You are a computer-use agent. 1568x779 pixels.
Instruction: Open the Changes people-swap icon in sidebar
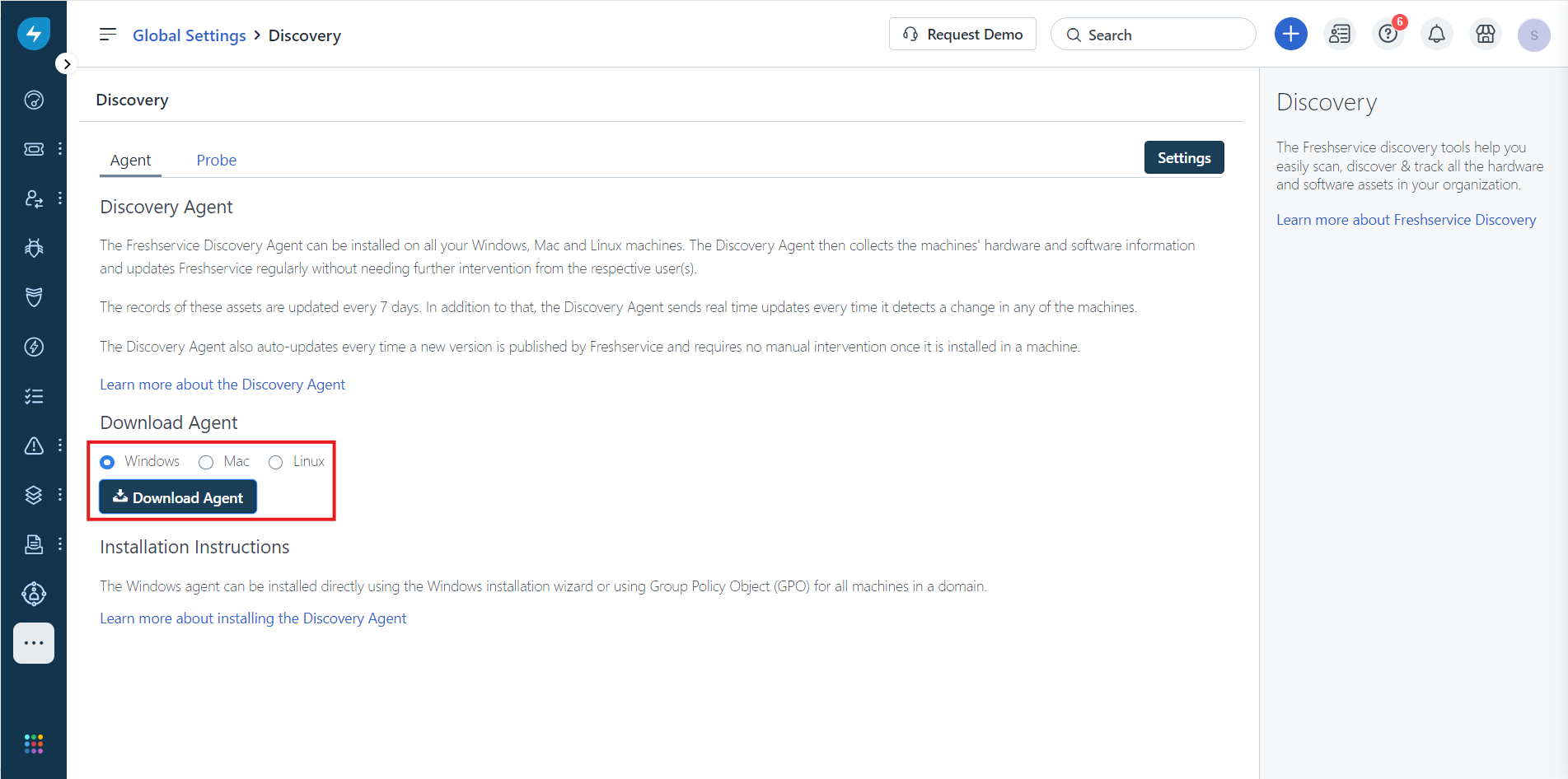(34, 198)
